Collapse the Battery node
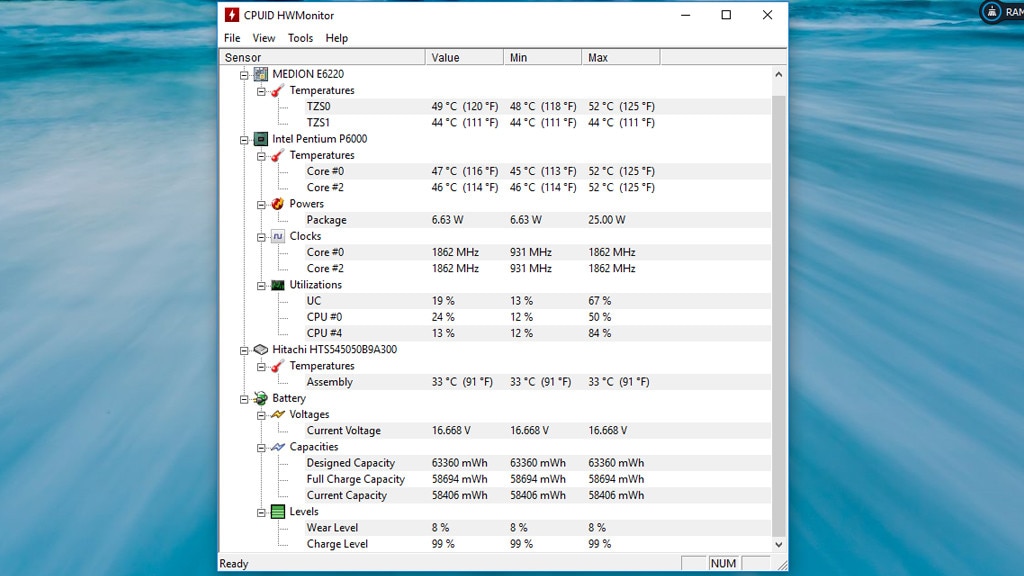The width and height of the screenshot is (1024, 576). tap(244, 398)
